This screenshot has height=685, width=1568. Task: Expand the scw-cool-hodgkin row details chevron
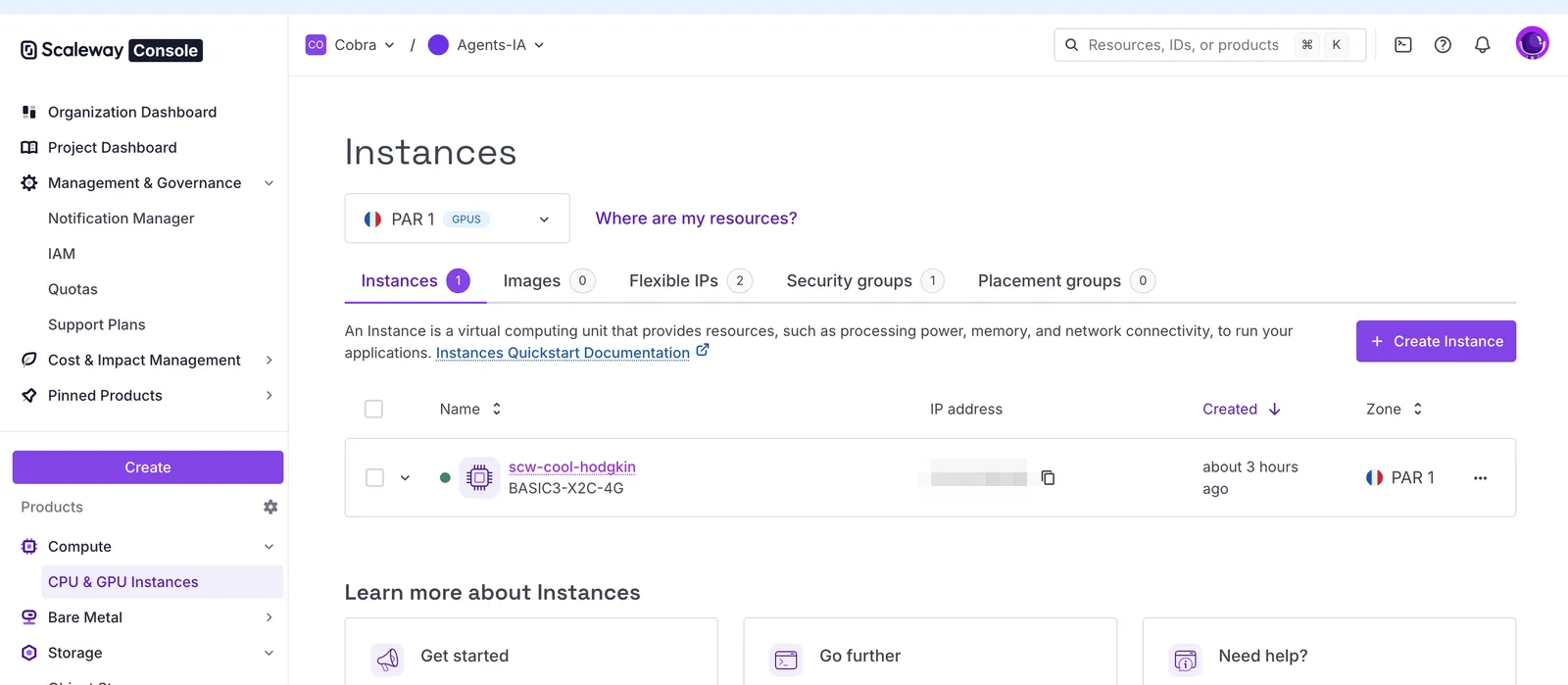(405, 478)
